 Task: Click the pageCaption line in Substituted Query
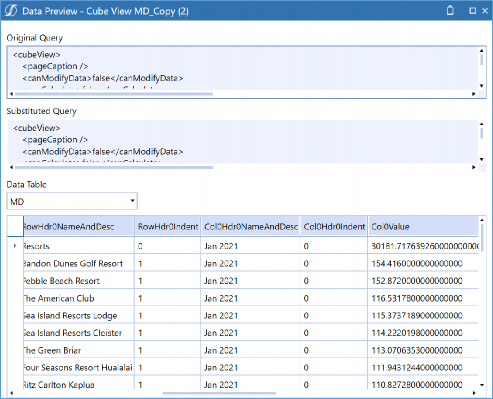coord(55,139)
